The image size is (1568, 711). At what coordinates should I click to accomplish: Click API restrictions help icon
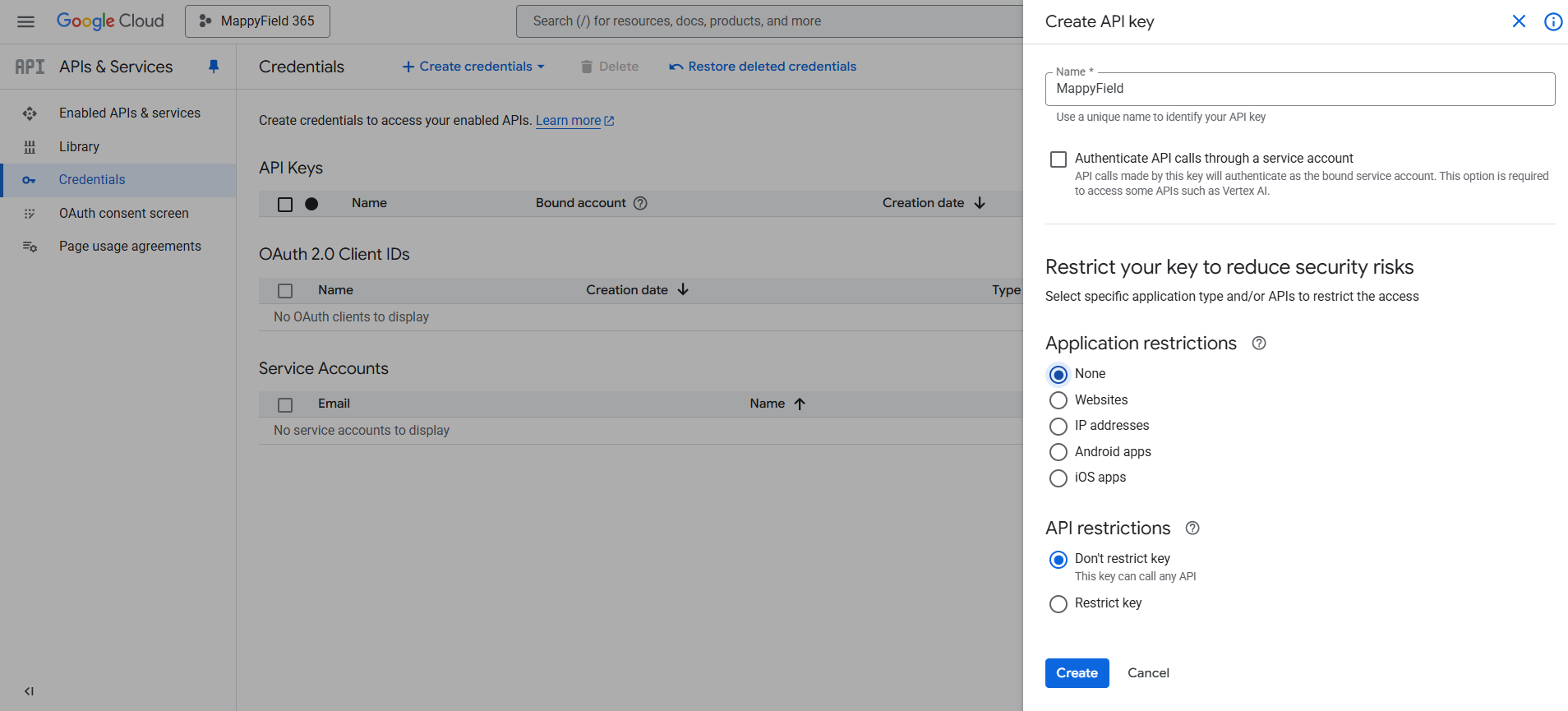(1192, 529)
